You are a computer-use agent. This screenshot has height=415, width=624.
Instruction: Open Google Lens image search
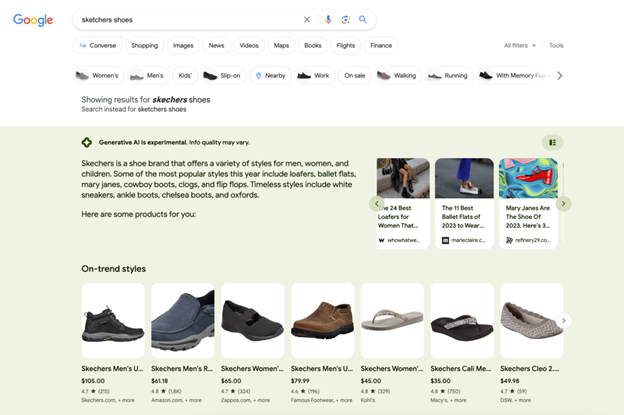point(345,19)
